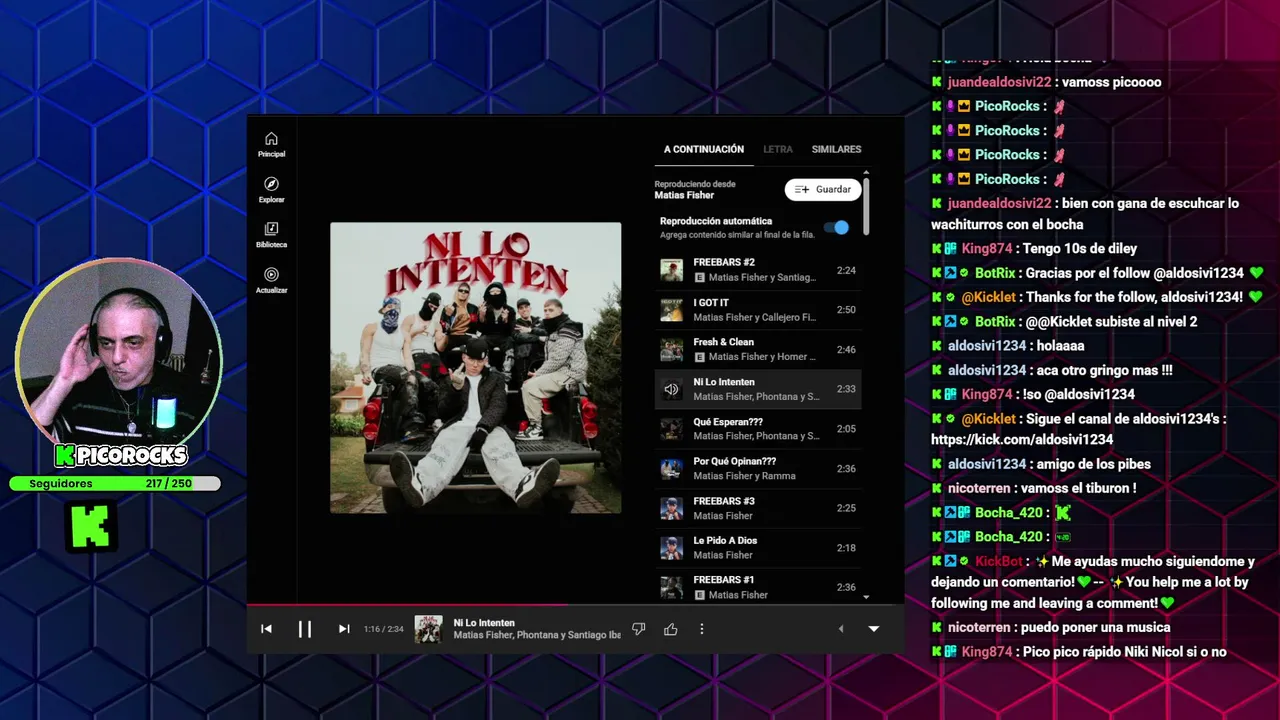Open artist link in the player bar
Image resolution: width=1280 pixels, height=720 pixels.
tap(536, 635)
